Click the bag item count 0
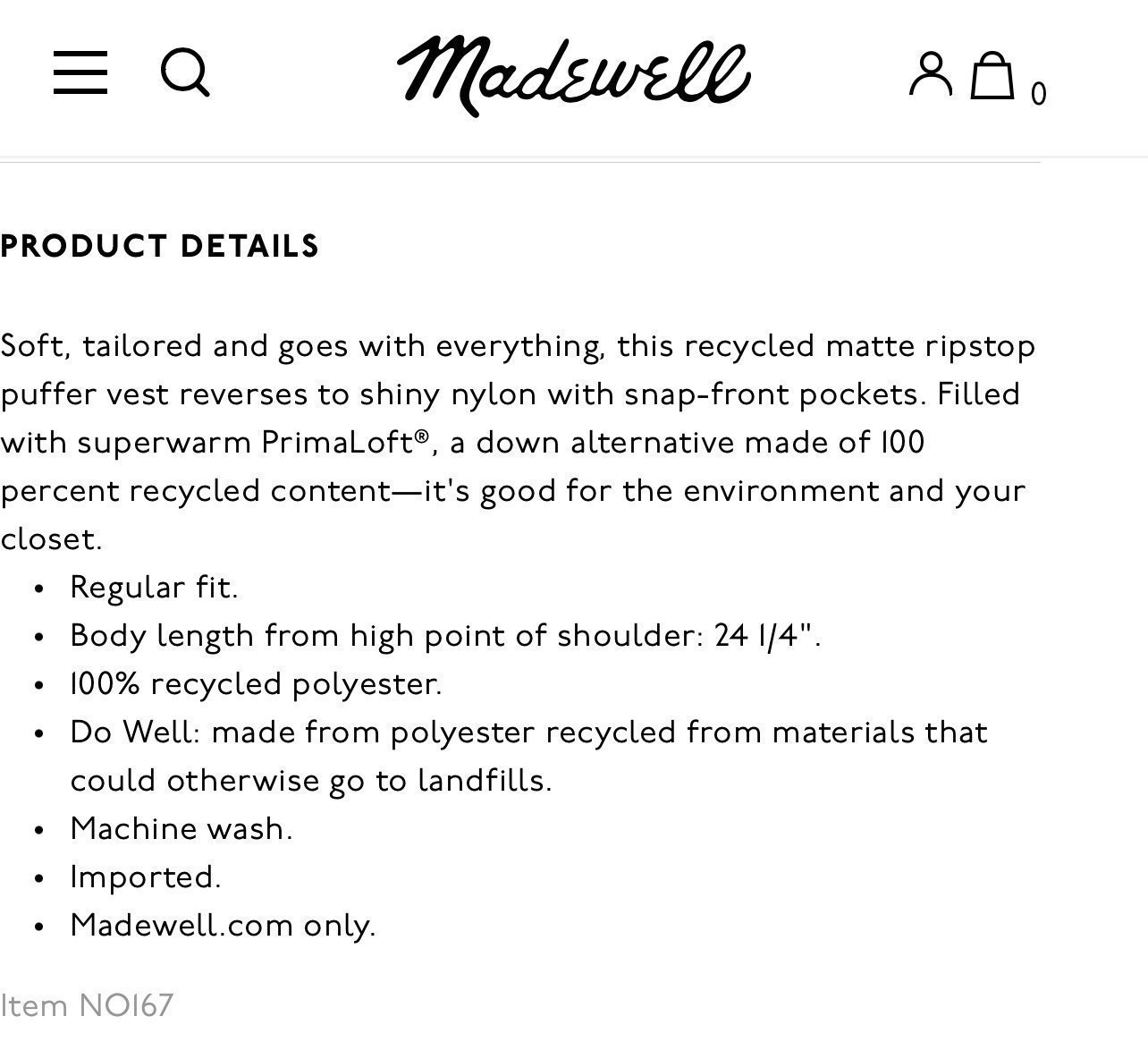1148x1059 pixels. pyautogui.click(x=1038, y=94)
